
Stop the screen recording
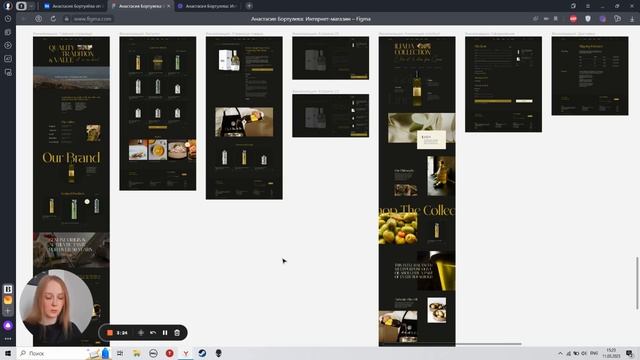point(109,333)
